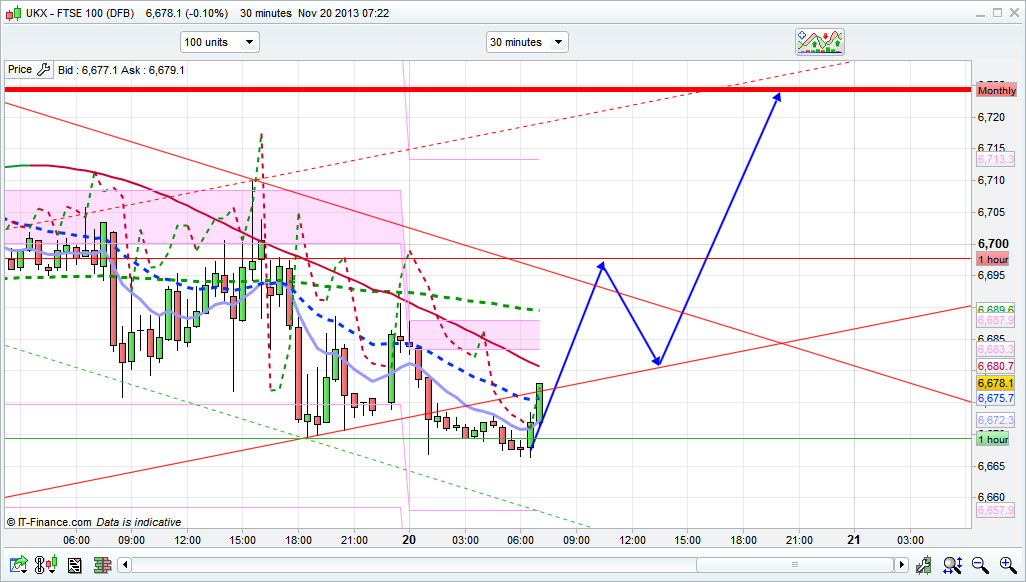Click the green '1 hour' support label

click(x=993, y=439)
